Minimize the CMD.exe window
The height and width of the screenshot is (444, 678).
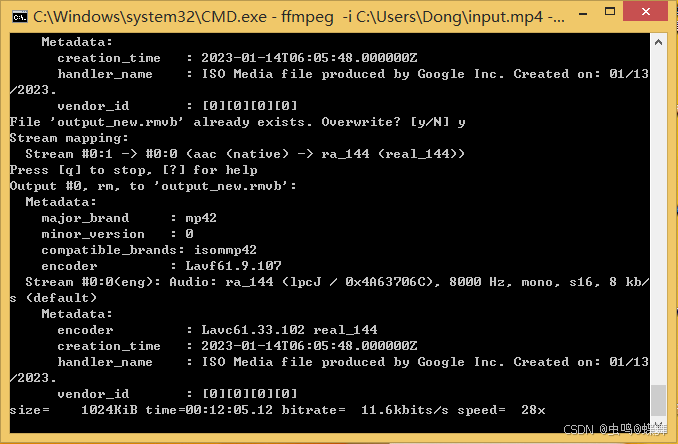(583, 14)
